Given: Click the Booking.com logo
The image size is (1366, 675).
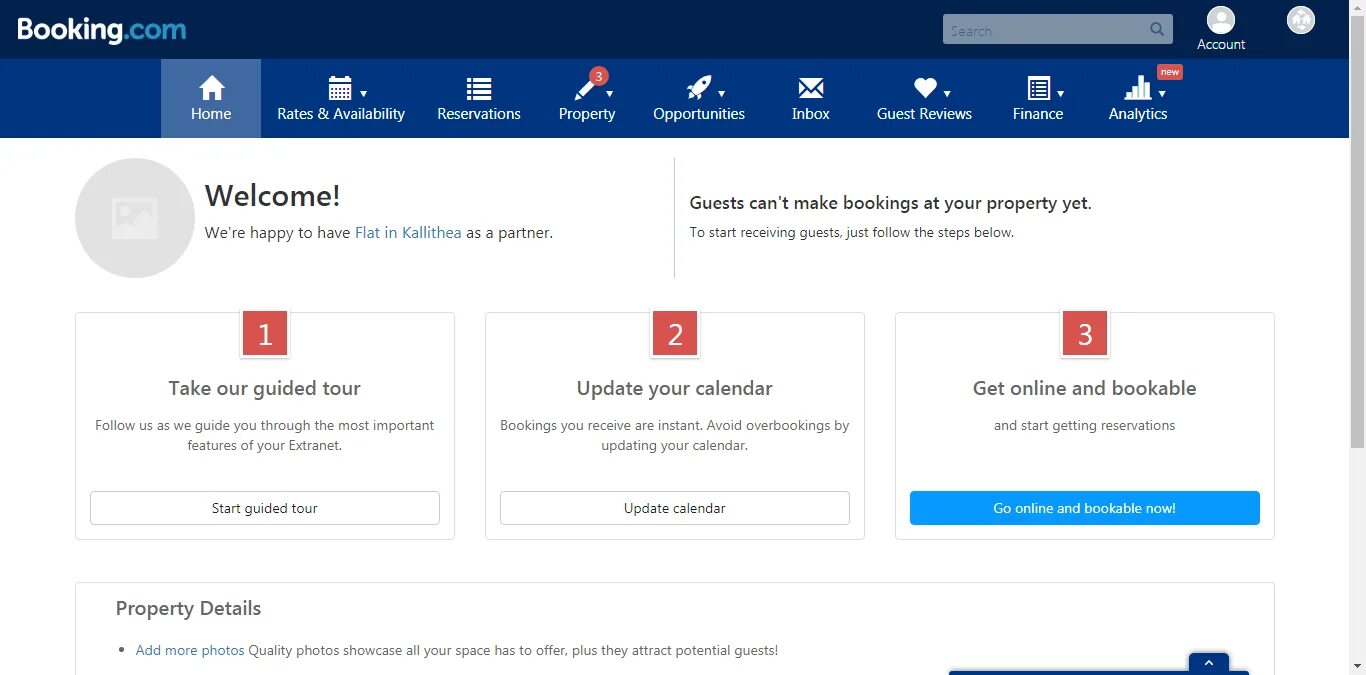Looking at the screenshot, I should (101, 30).
